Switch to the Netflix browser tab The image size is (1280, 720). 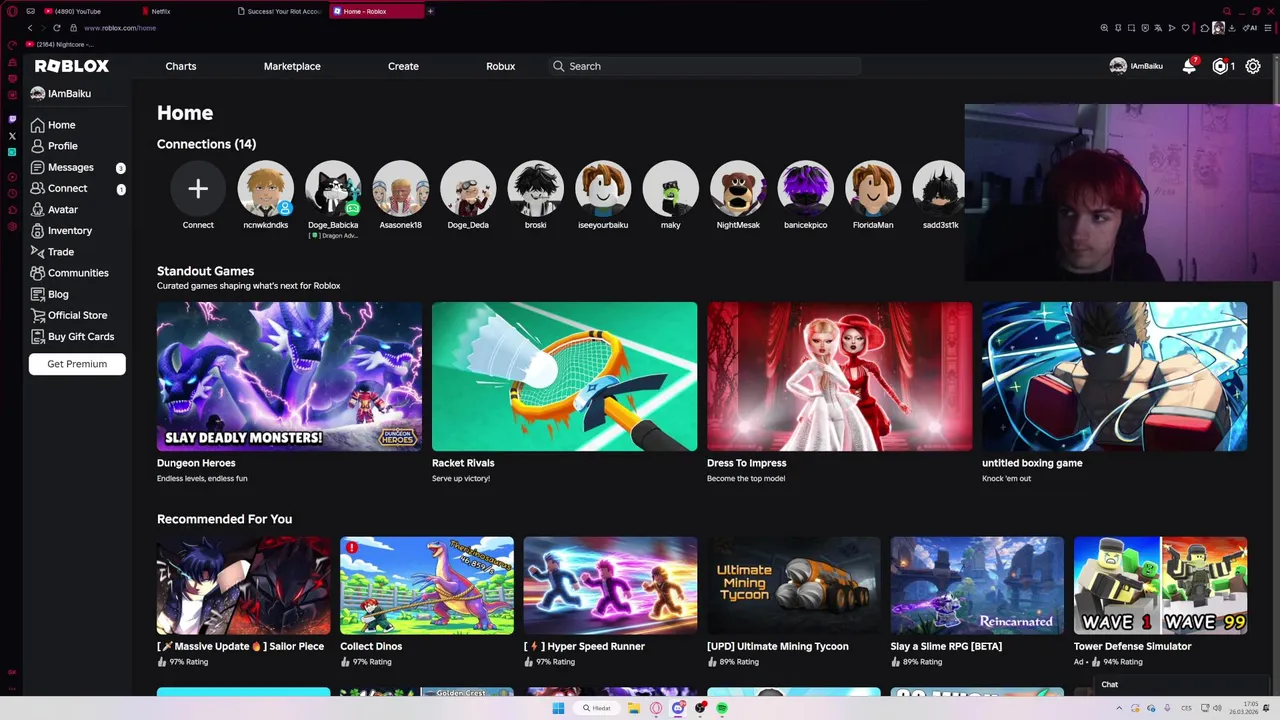coord(185,11)
